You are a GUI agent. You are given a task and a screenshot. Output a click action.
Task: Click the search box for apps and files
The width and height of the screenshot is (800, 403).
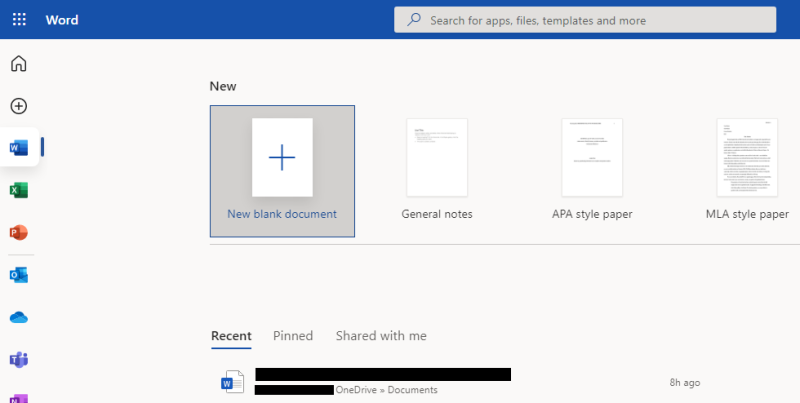[x=590, y=20]
